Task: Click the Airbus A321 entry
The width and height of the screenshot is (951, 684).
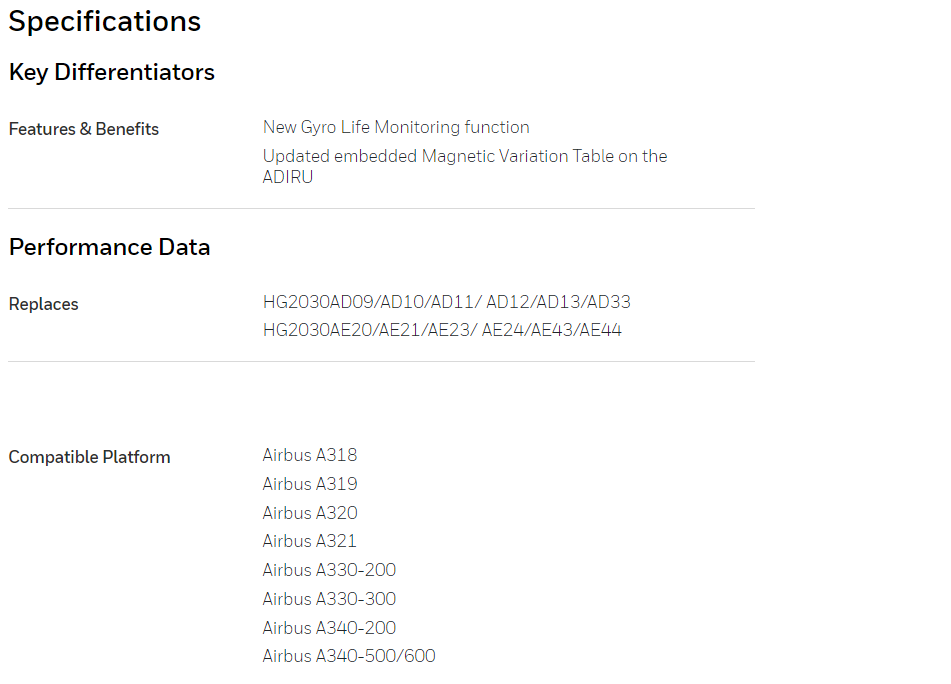Action: click(x=309, y=541)
